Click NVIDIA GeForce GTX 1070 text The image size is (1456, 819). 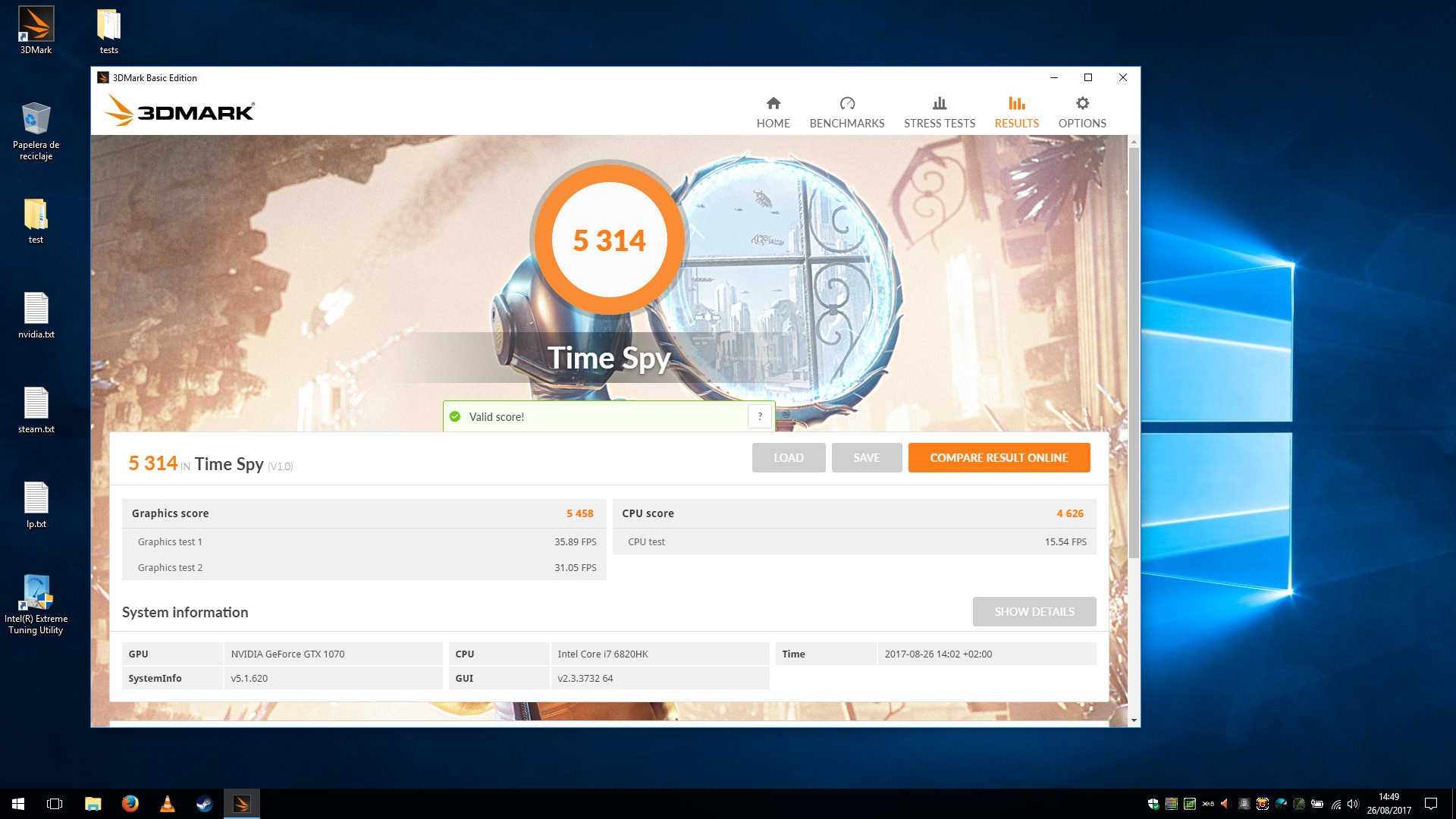(x=287, y=654)
